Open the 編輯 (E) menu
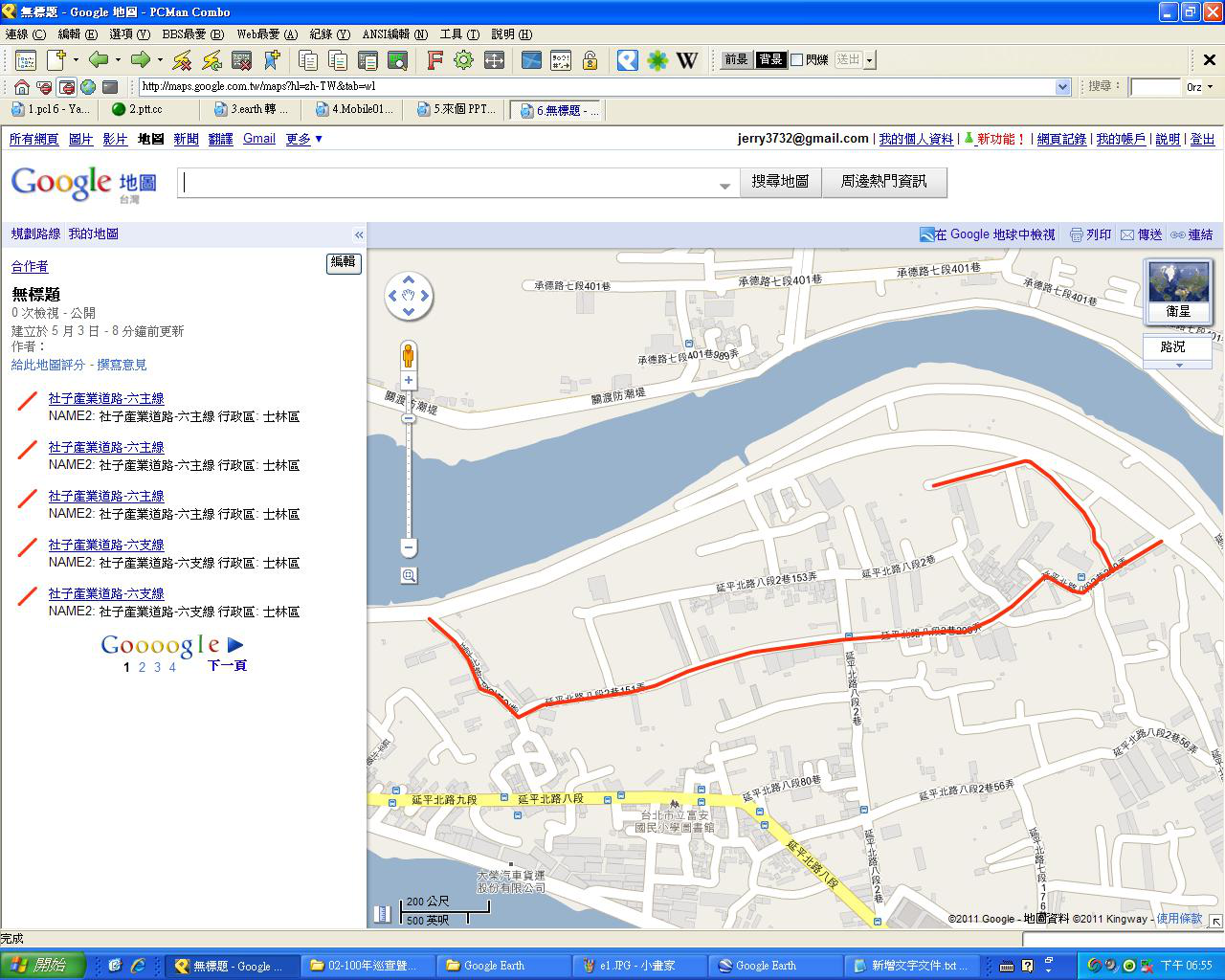1225x980 pixels. [78, 34]
